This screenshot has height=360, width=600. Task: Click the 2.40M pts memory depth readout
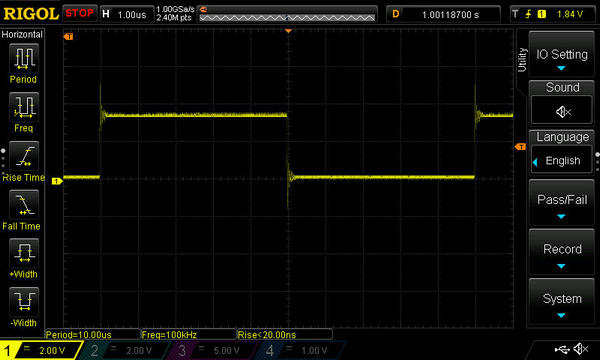174,18
